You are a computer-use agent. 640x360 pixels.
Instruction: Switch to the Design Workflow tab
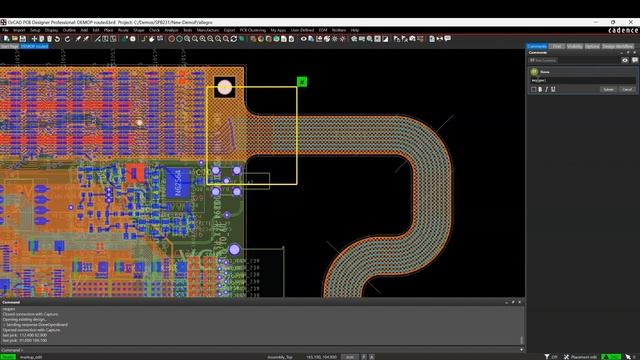(x=618, y=47)
